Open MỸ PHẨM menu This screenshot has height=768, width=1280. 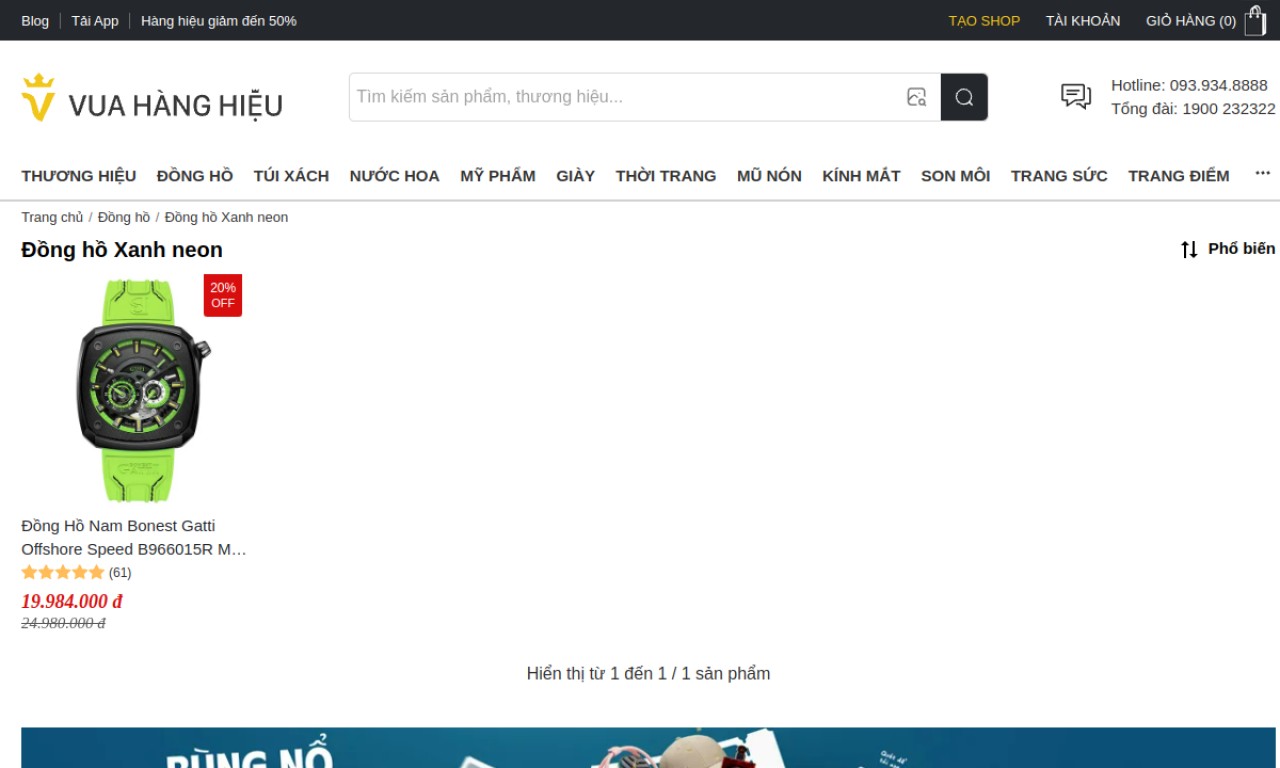[x=498, y=176]
